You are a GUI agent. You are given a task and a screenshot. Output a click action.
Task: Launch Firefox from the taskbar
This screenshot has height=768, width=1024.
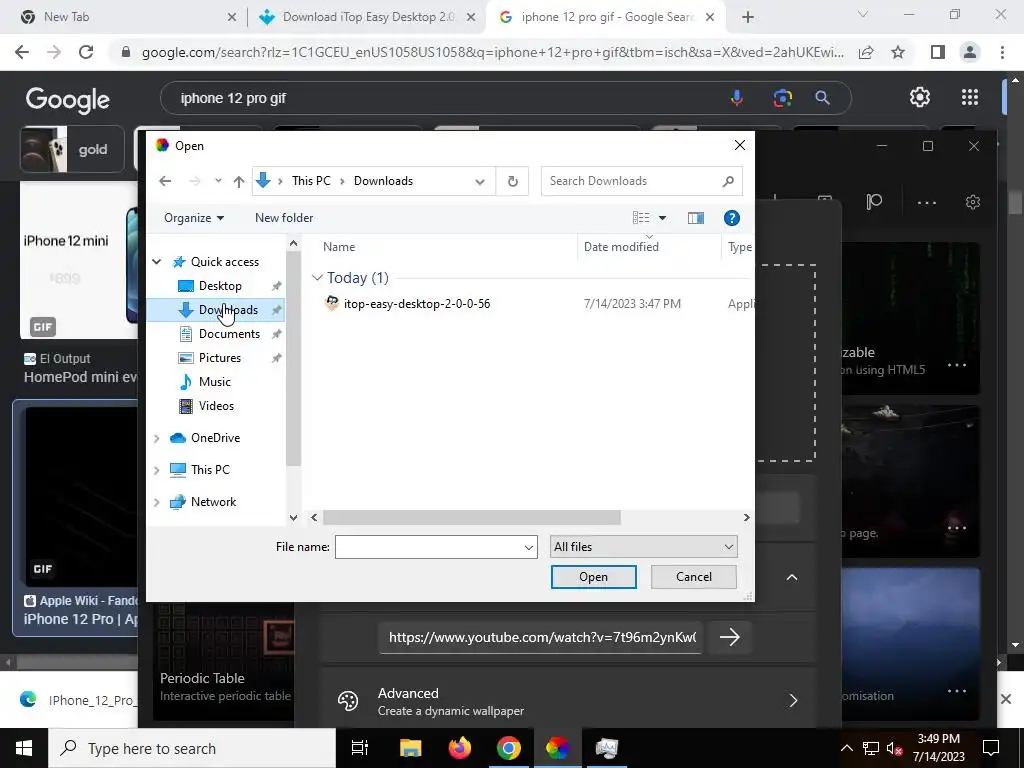pos(460,748)
